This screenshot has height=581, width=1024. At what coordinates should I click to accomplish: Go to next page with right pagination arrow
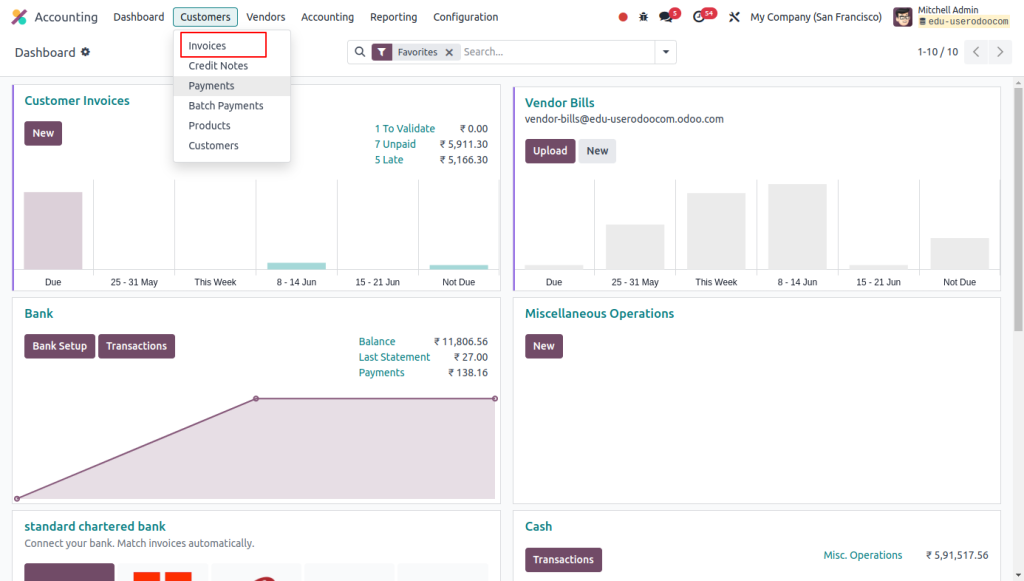click(1001, 52)
